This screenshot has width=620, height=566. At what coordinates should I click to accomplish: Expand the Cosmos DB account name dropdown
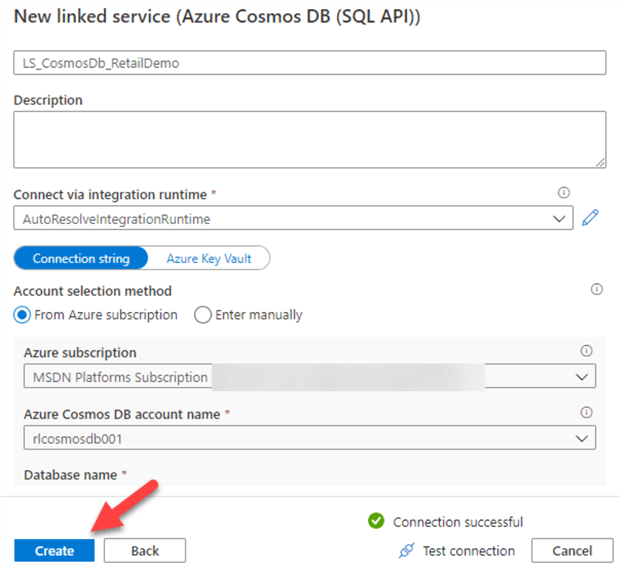(581, 437)
